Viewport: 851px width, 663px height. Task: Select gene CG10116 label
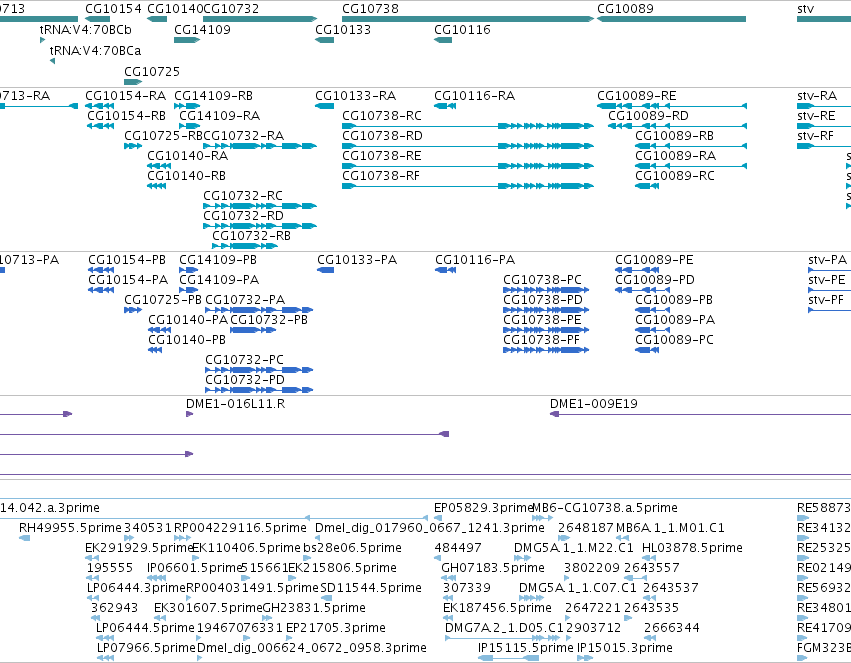[462, 29]
